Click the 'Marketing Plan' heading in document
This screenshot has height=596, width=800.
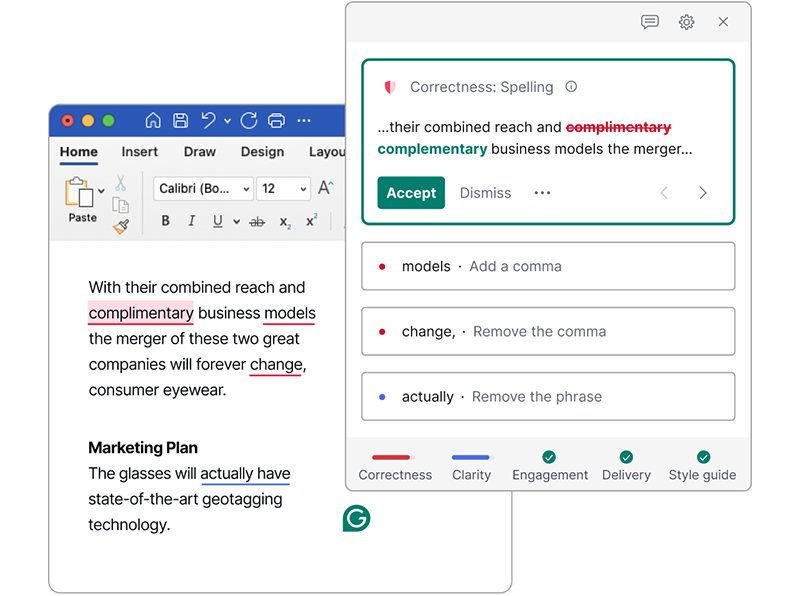point(143,448)
